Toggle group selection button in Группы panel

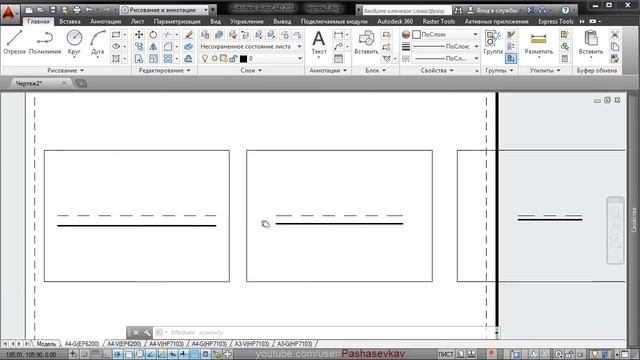click(x=511, y=59)
